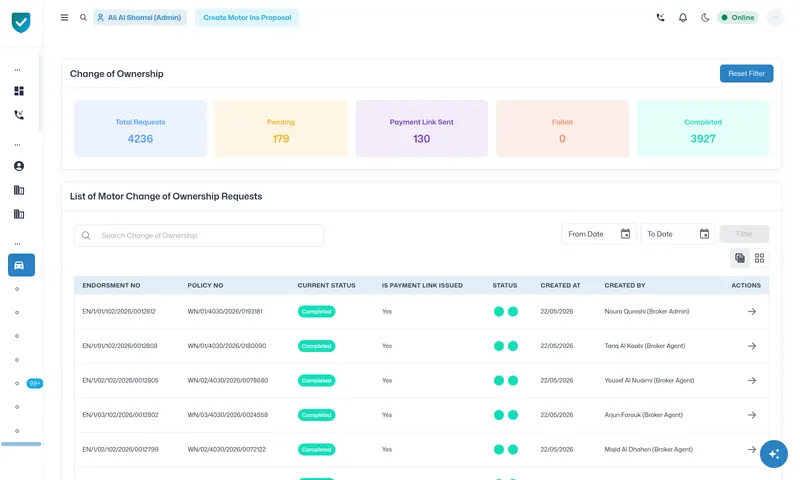The height and width of the screenshot is (480, 800).
Task: Click policy WN/03/4030/2026/0024558
Action: click(x=228, y=415)
